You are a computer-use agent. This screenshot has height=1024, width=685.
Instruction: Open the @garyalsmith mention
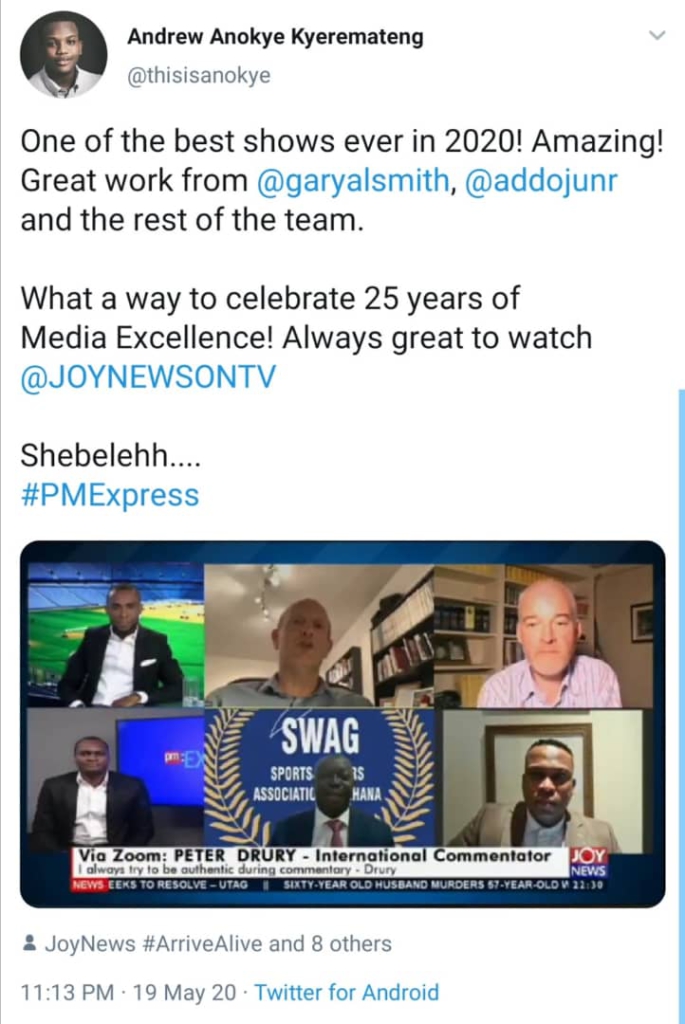pos(353,180)
